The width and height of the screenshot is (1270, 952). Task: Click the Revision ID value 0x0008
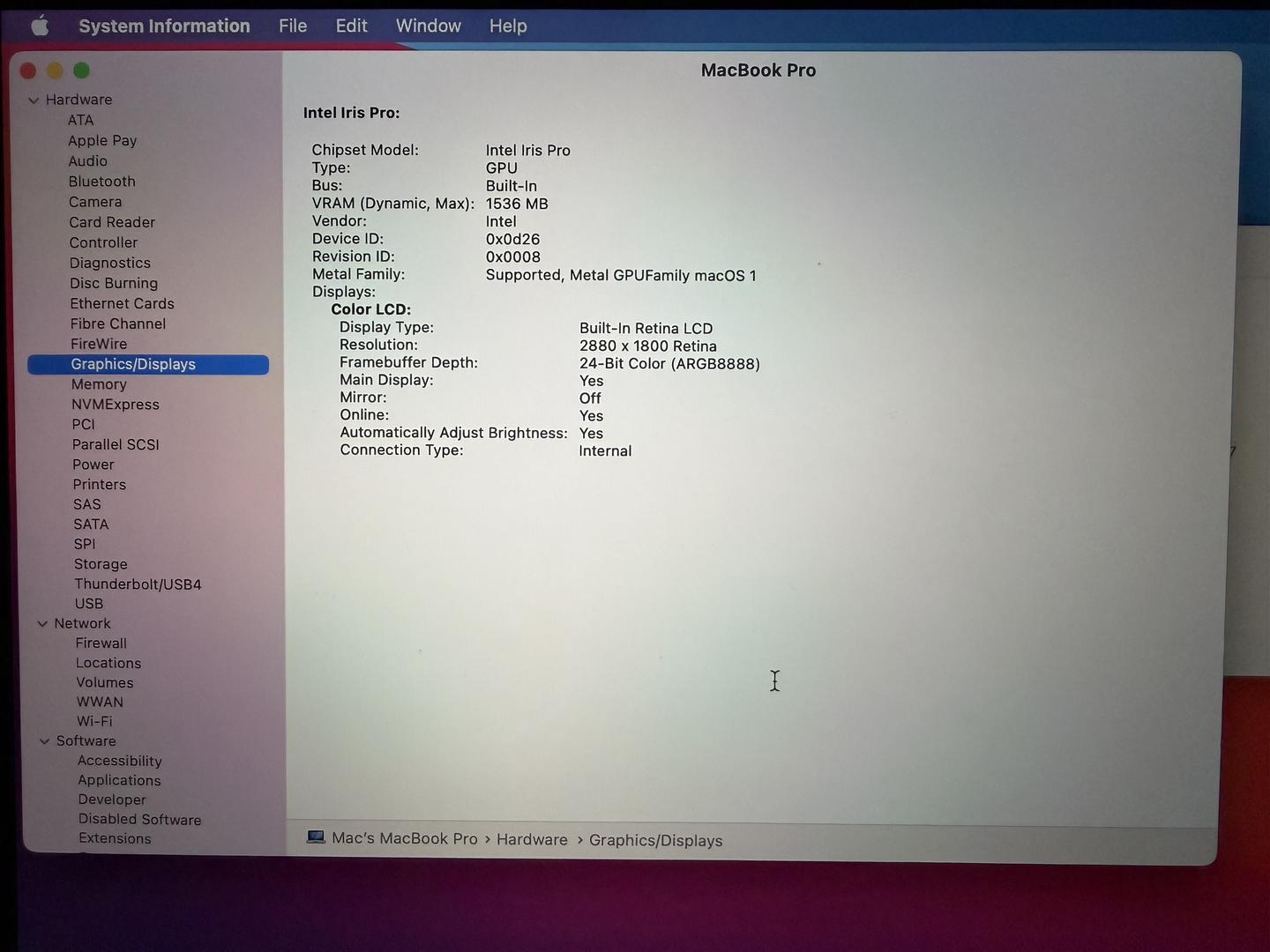pyautogui.click(x=513, y=257)
